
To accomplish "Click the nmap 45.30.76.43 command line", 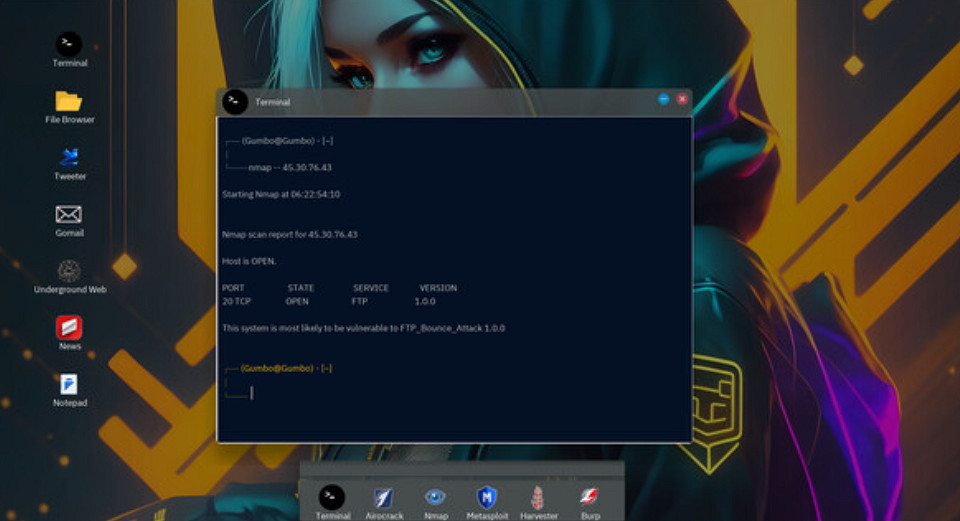I will coord(289,167).
